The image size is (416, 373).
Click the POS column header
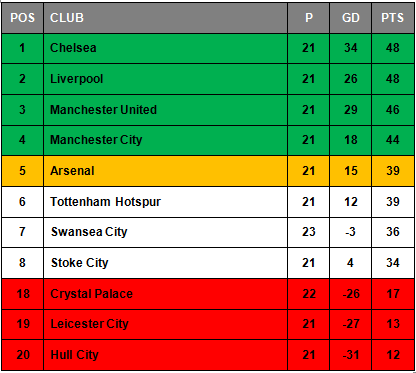click(22, 18)
